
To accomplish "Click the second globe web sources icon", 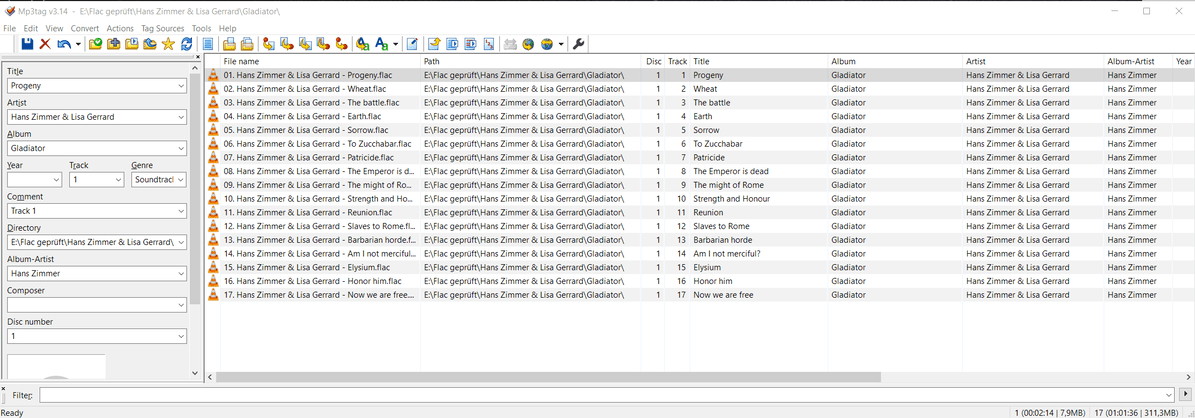I will tap(547, 44).
